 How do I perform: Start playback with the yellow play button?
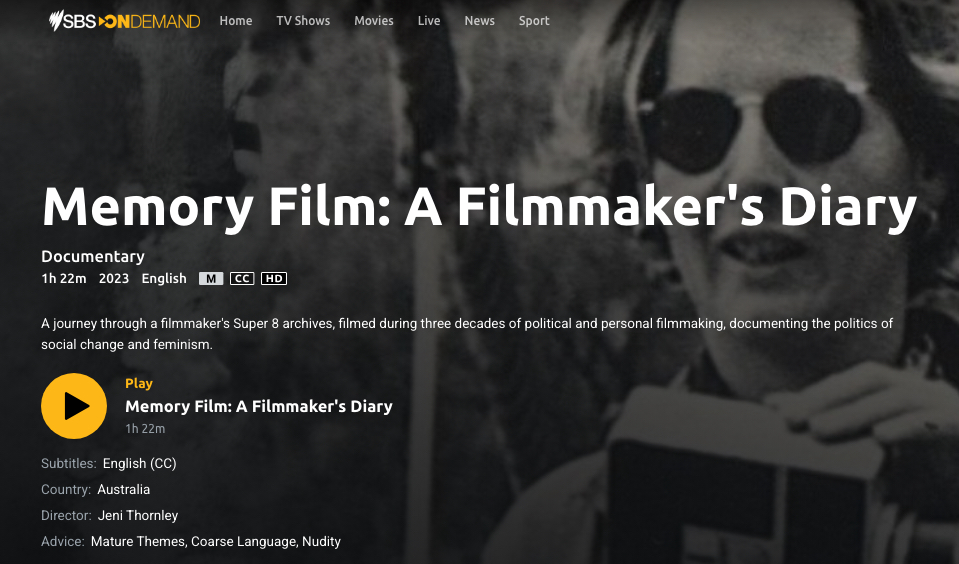click(74, 406)
